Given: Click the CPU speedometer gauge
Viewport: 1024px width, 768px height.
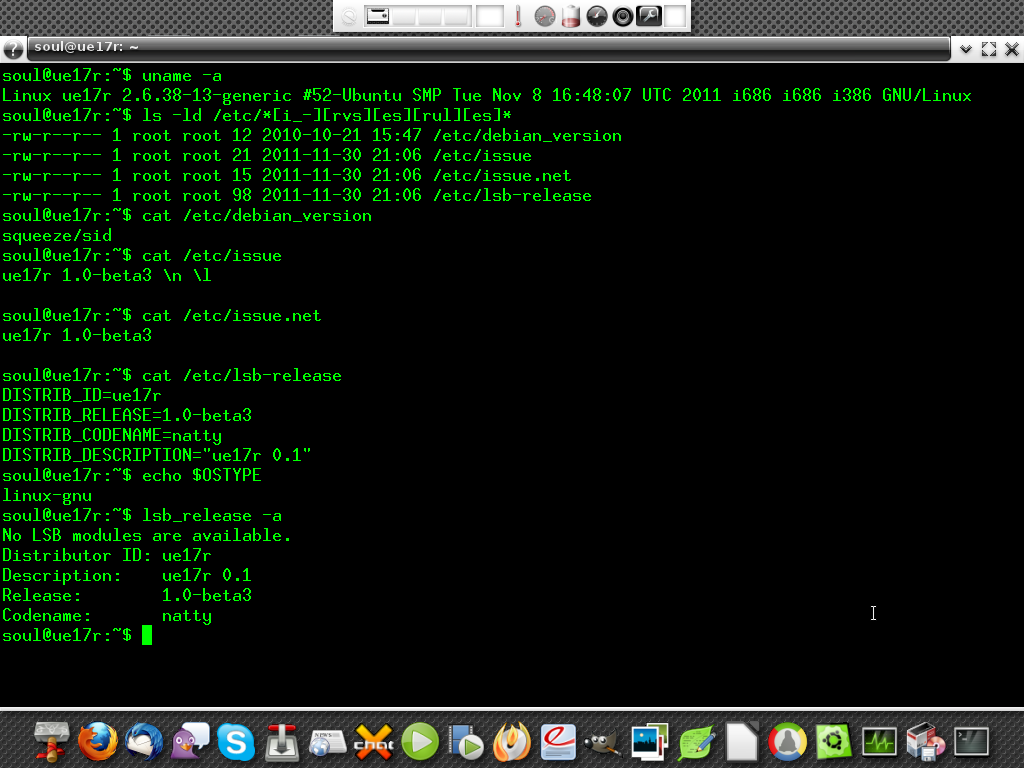Looking at the screenshot, I should click(x=545, y=16).
